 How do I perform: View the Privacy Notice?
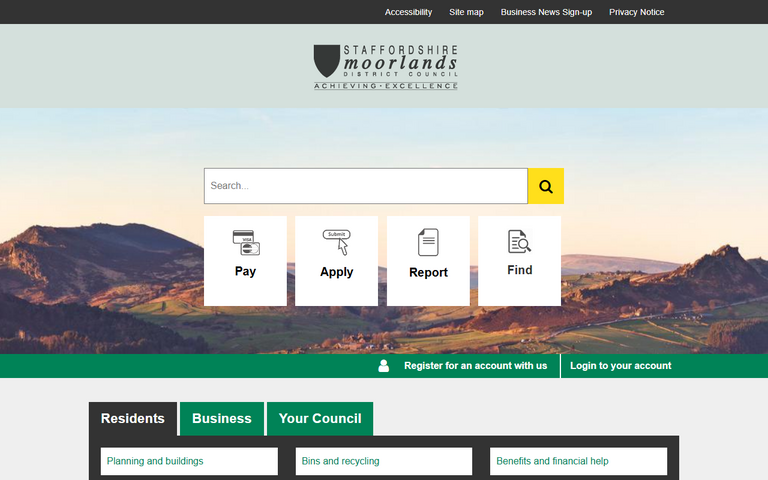coord(637,12)
